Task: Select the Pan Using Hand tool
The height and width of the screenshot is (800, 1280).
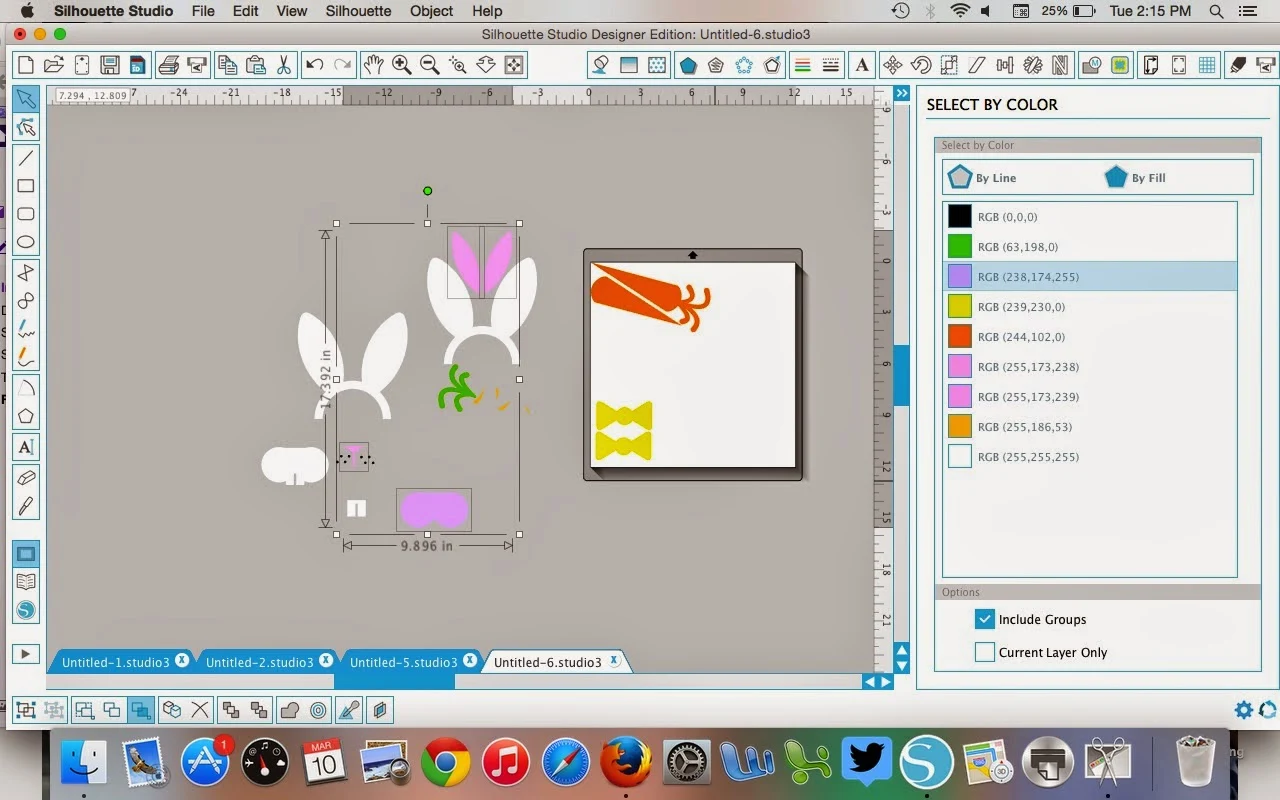Action: (372, 64)
